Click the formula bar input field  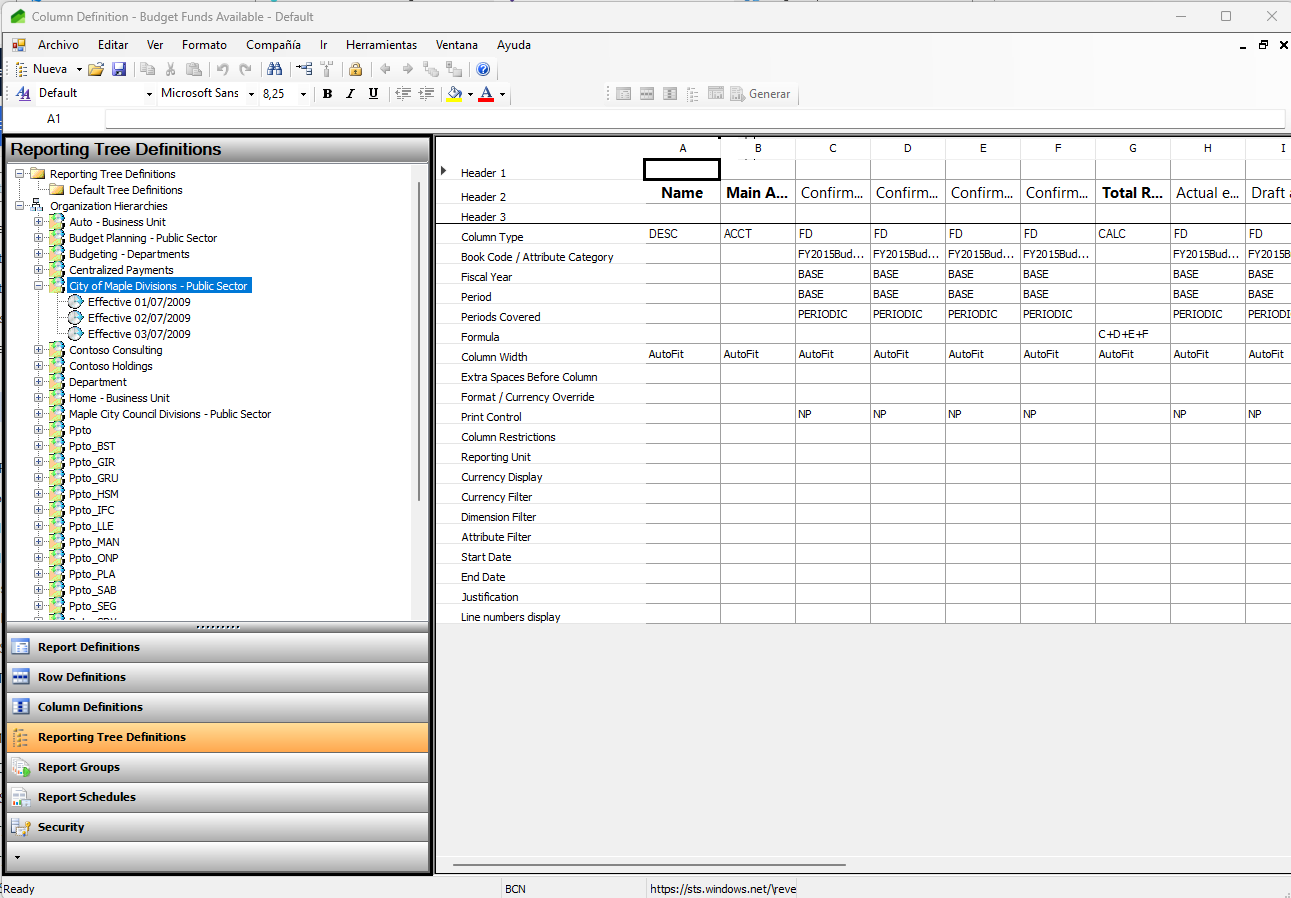[695, 119]
